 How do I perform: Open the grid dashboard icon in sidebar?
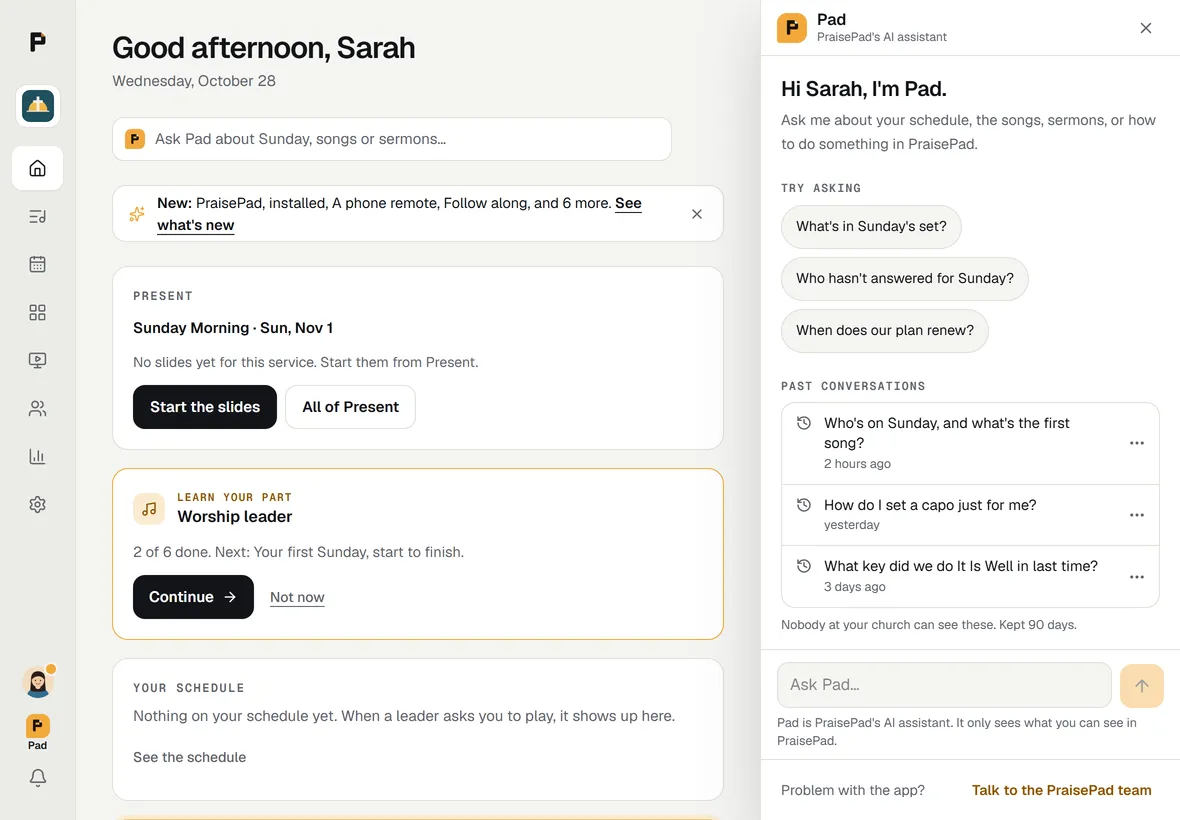tap(38, 312)
